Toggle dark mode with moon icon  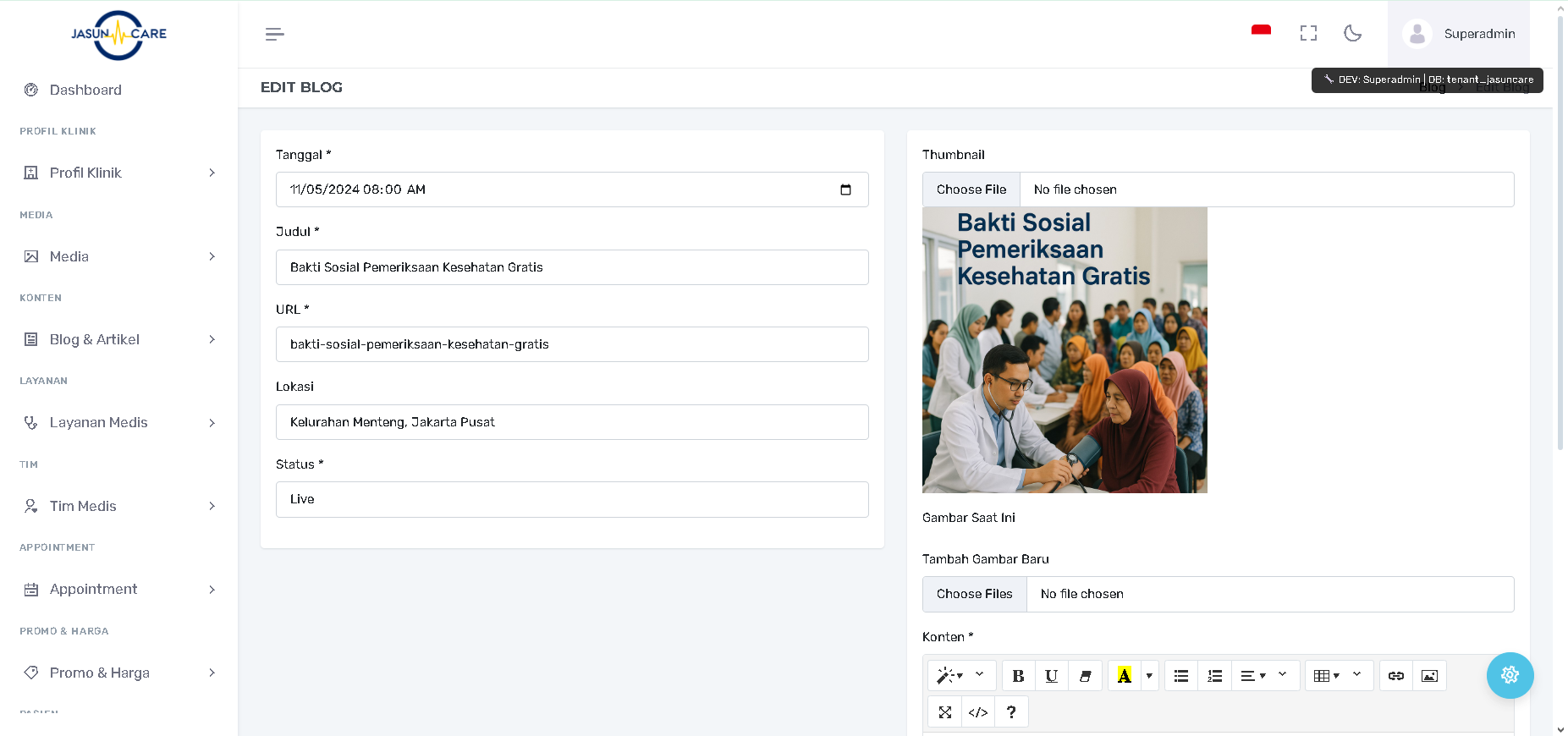click(1352, 34)
